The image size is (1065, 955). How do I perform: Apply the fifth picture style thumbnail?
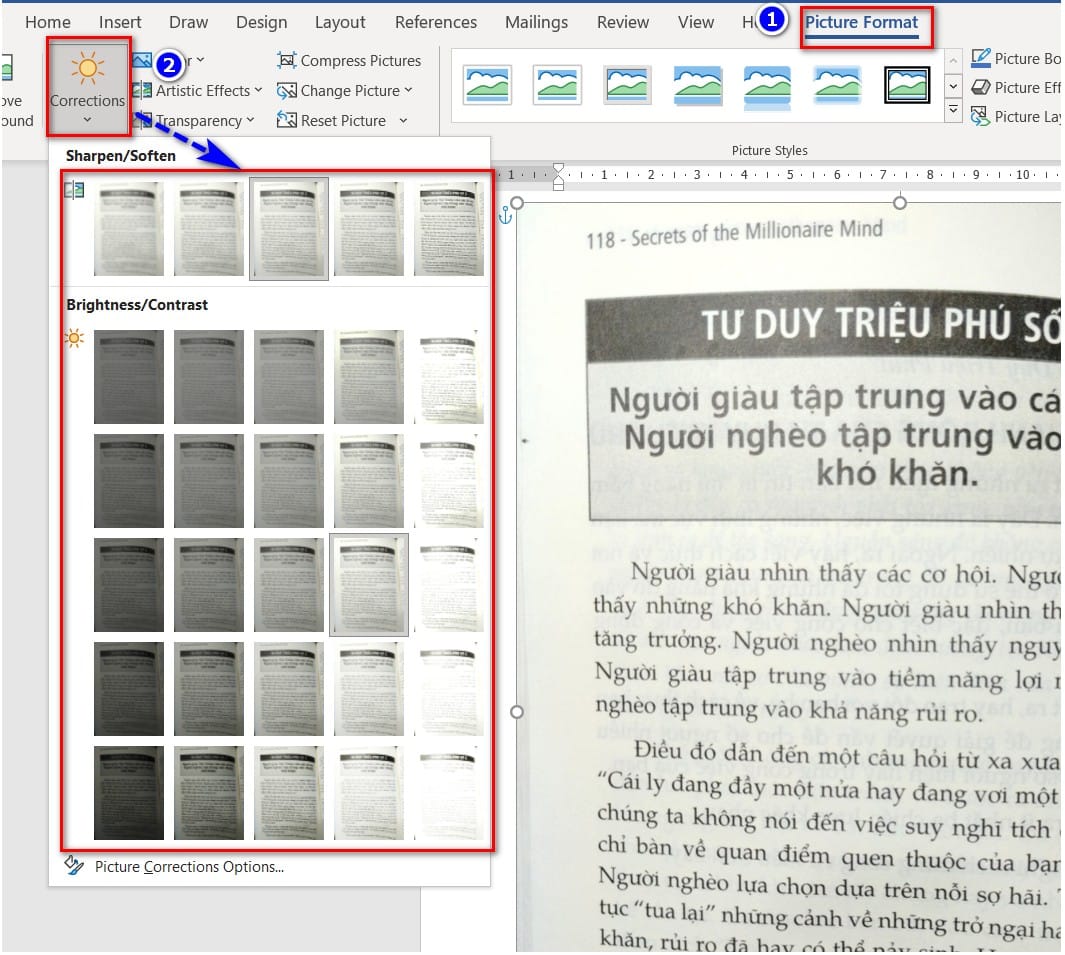point(768,86)
